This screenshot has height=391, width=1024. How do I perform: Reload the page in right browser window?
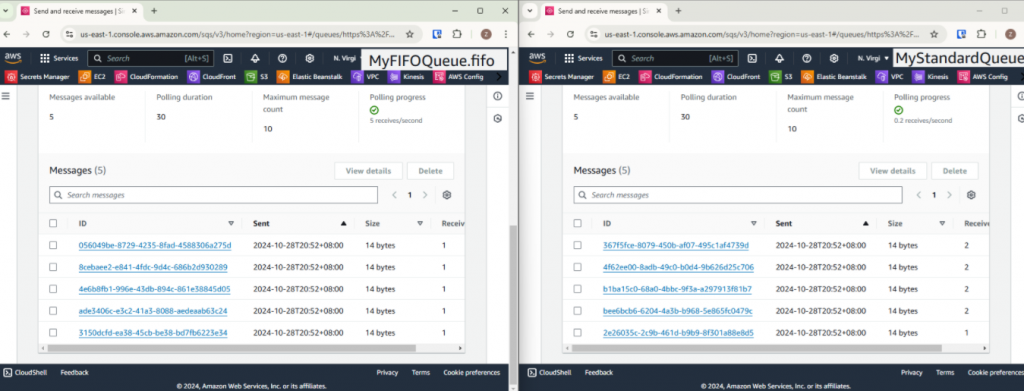tap(570, 34)
